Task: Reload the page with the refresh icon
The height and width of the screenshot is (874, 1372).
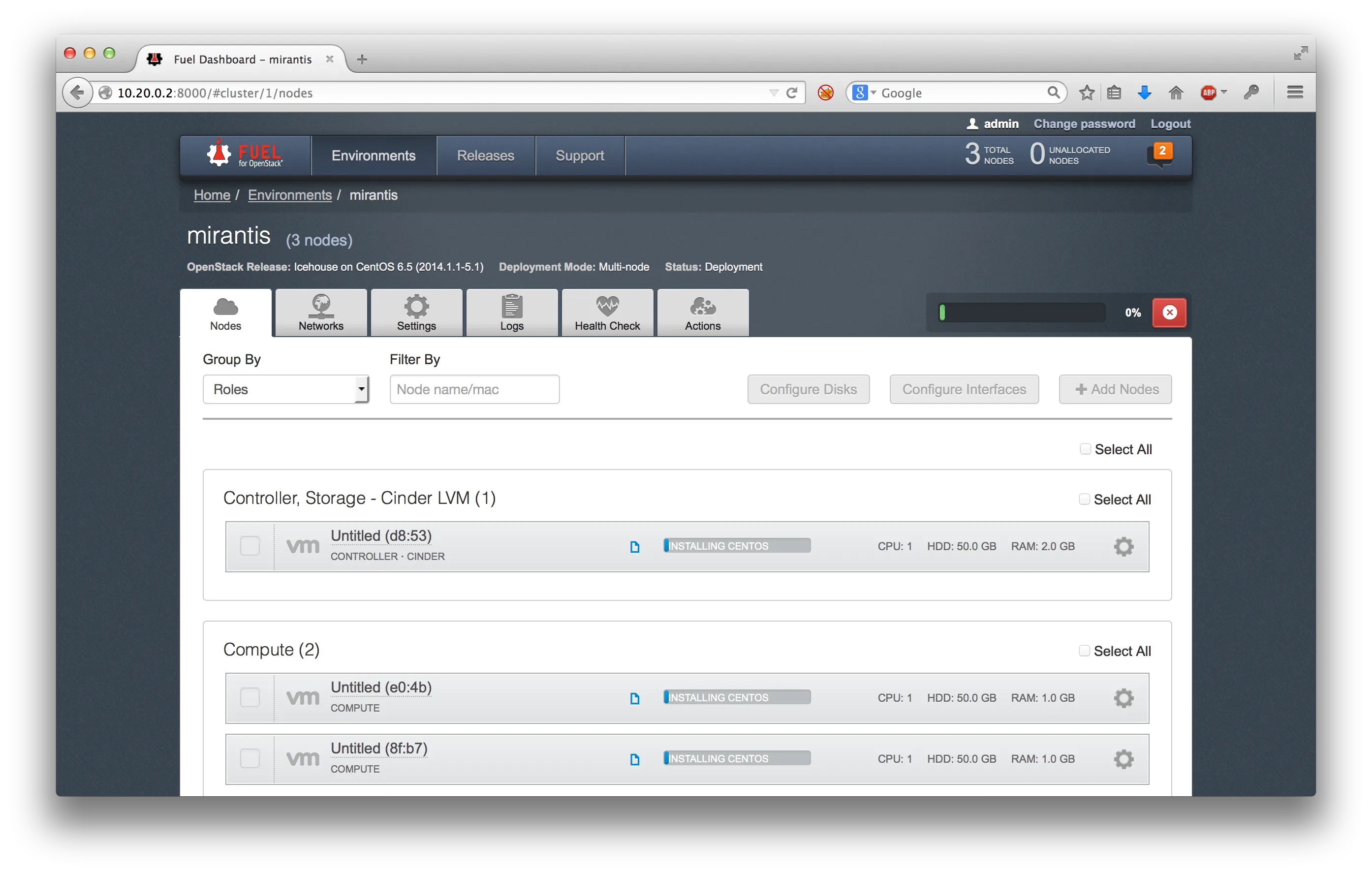Action: coord(791,93)
